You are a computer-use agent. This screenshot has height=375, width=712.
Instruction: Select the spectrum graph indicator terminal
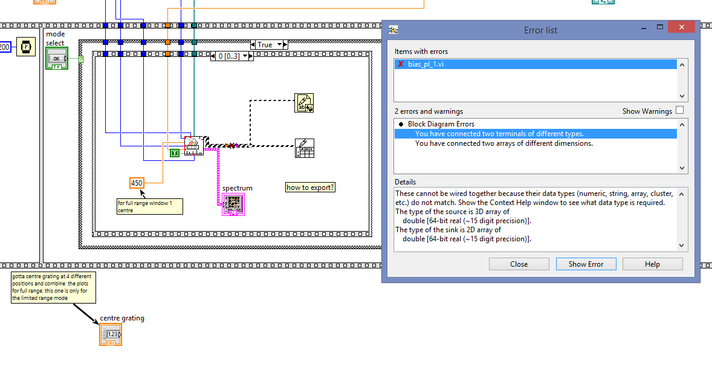[x=233, y=205]
